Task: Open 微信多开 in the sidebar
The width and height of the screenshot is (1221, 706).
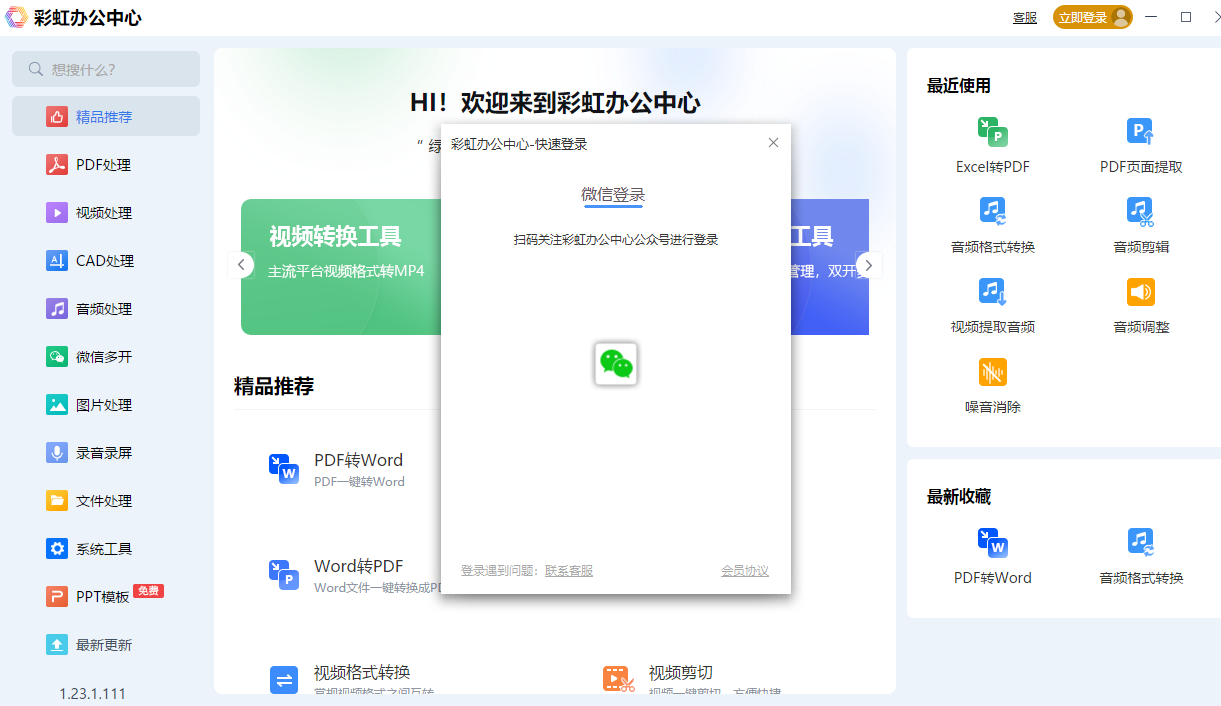Action: tap(105, 356)
